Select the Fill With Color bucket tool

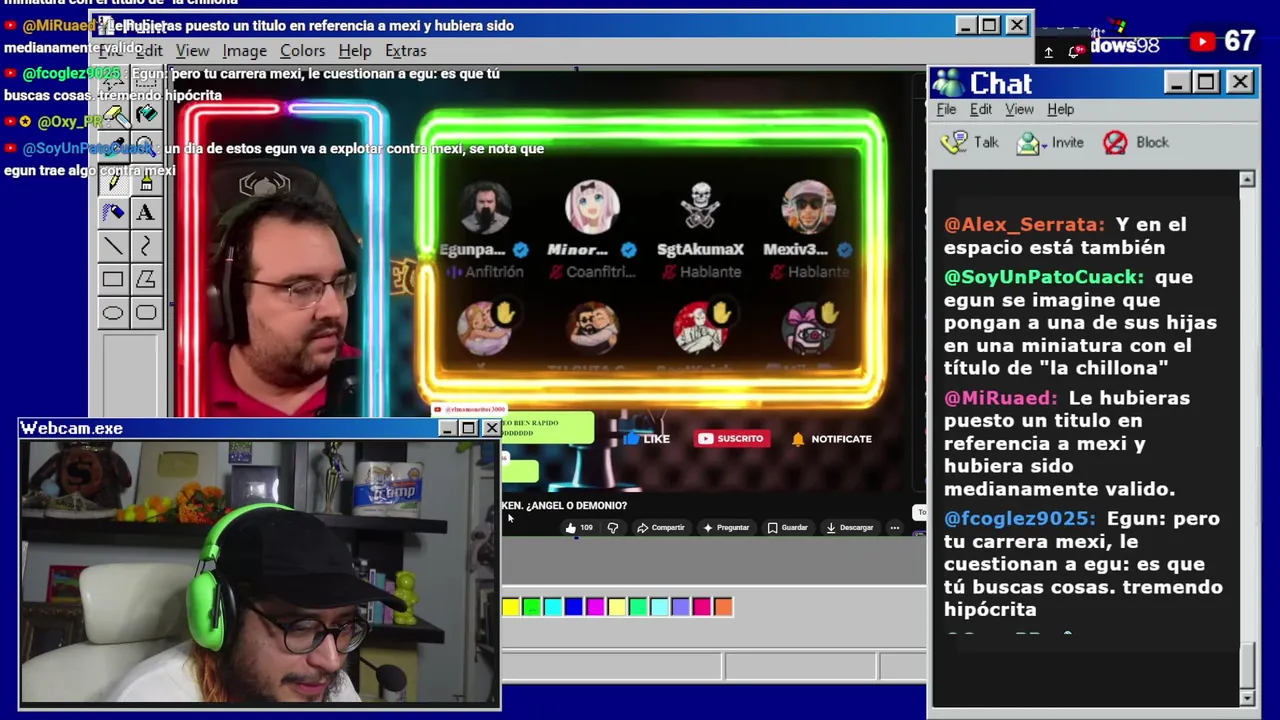[146, 114]
